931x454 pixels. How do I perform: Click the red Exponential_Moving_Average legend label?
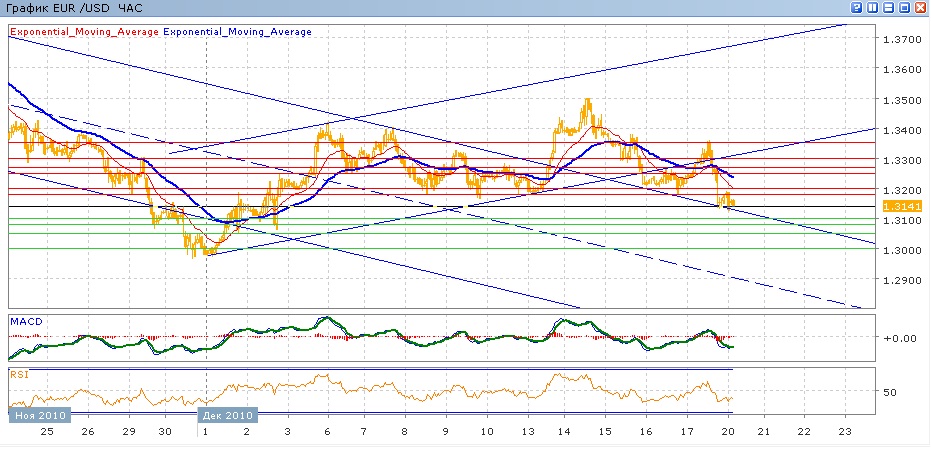pos(84,32)
